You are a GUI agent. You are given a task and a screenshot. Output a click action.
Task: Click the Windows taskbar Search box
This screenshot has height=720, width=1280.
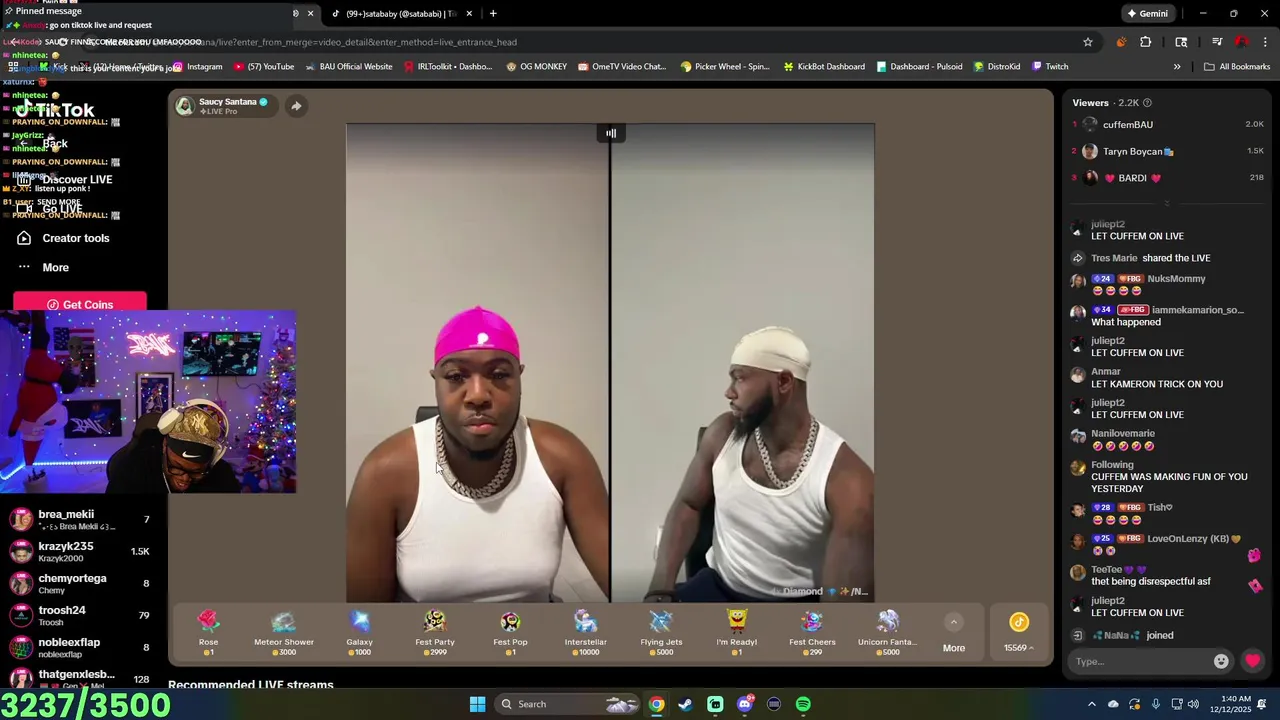(567, 704)
